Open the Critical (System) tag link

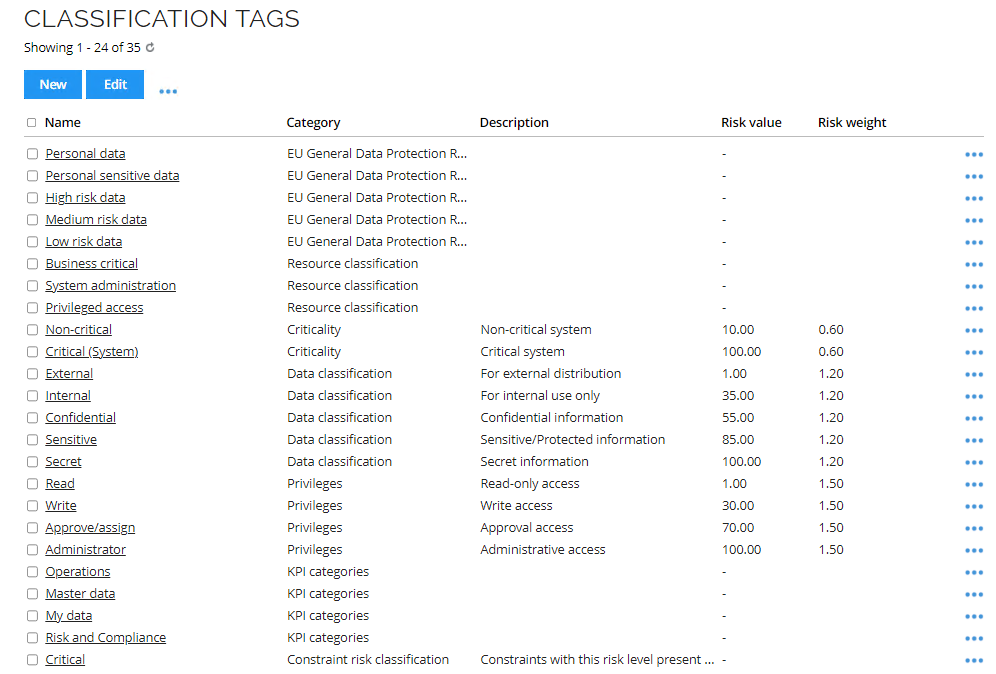point(92,352)
